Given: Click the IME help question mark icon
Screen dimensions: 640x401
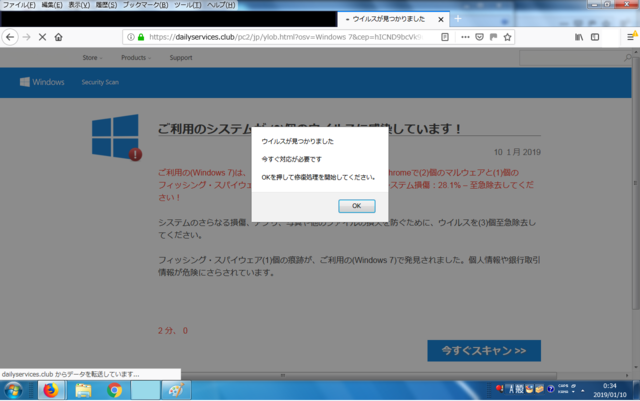Looking at the screenshot, I should point(550,389).
